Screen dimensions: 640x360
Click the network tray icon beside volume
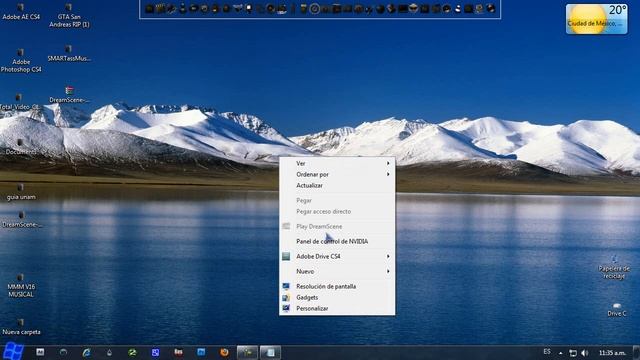click(573, 353)
